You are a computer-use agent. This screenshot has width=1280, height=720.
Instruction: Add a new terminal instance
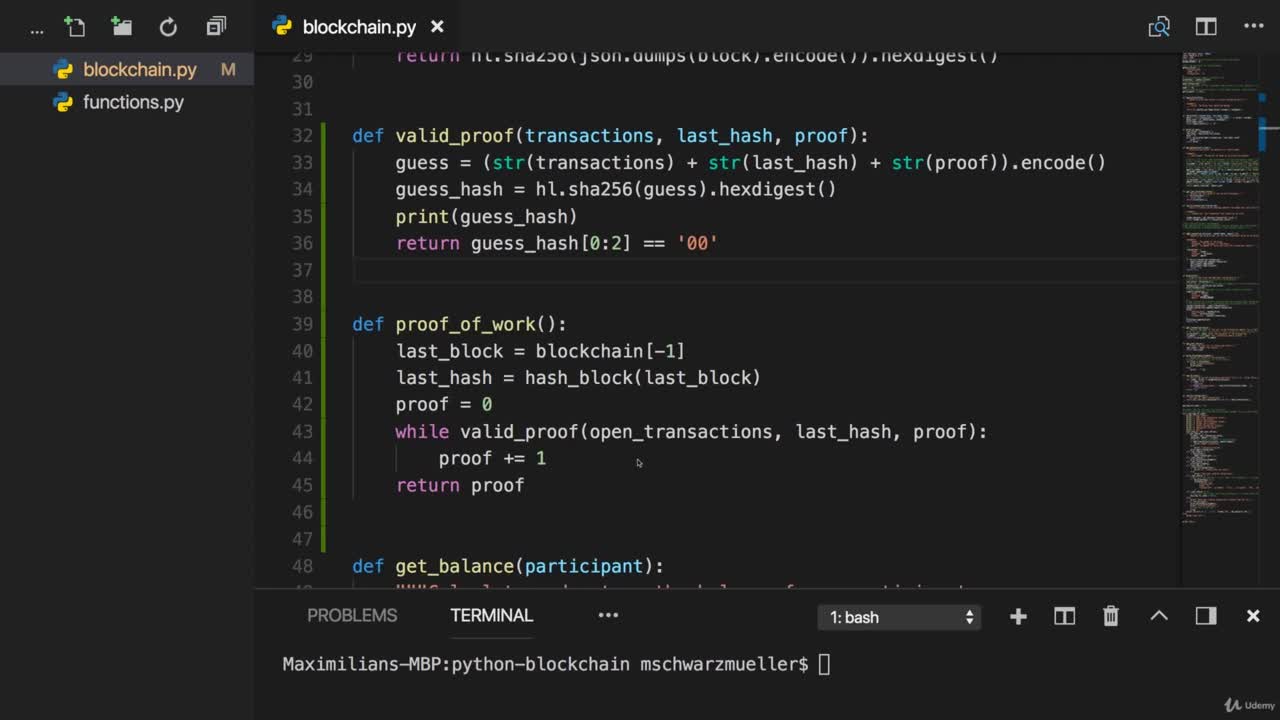[x=1018, y=616]
